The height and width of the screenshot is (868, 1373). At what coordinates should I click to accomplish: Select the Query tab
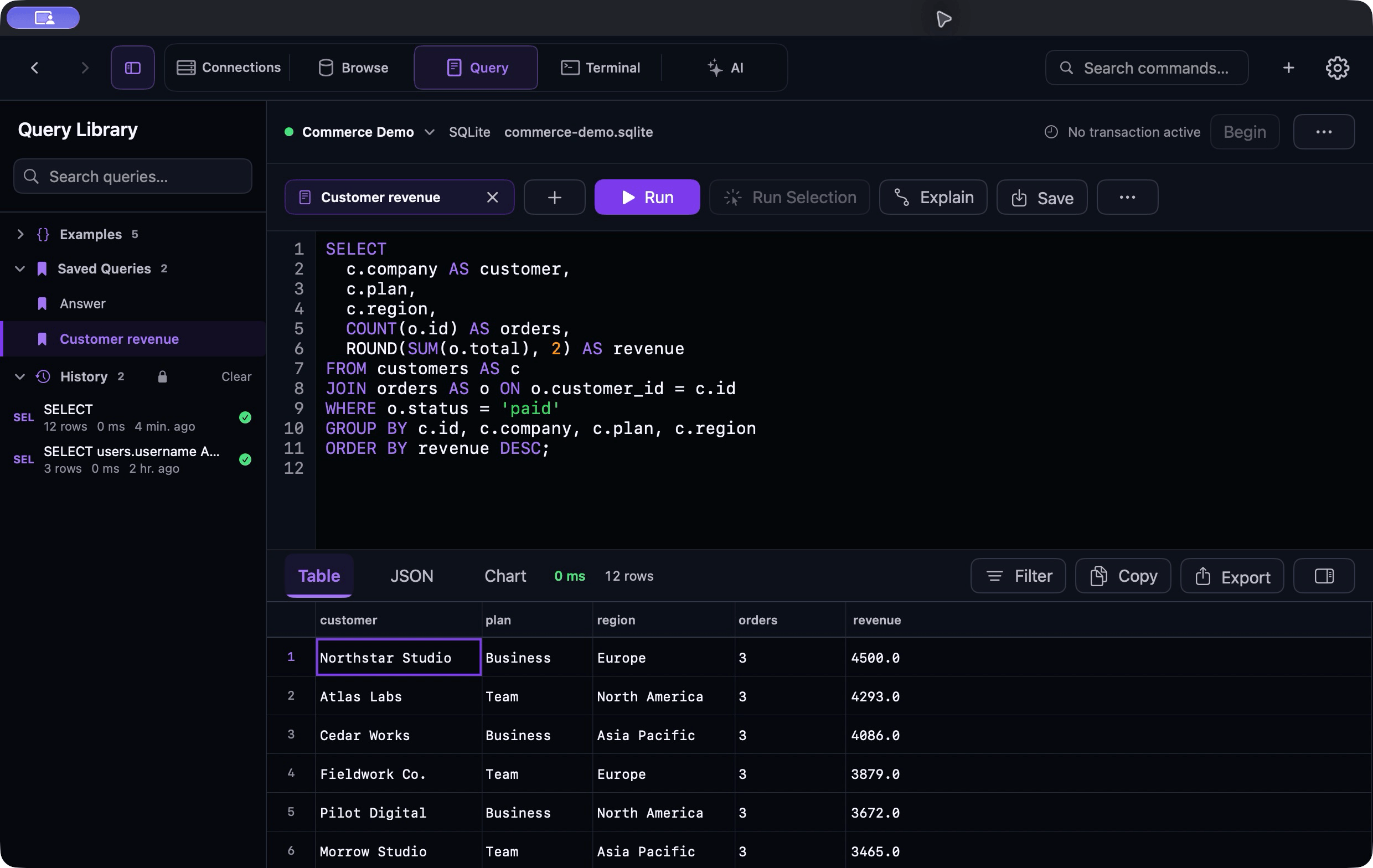point(476,68)
